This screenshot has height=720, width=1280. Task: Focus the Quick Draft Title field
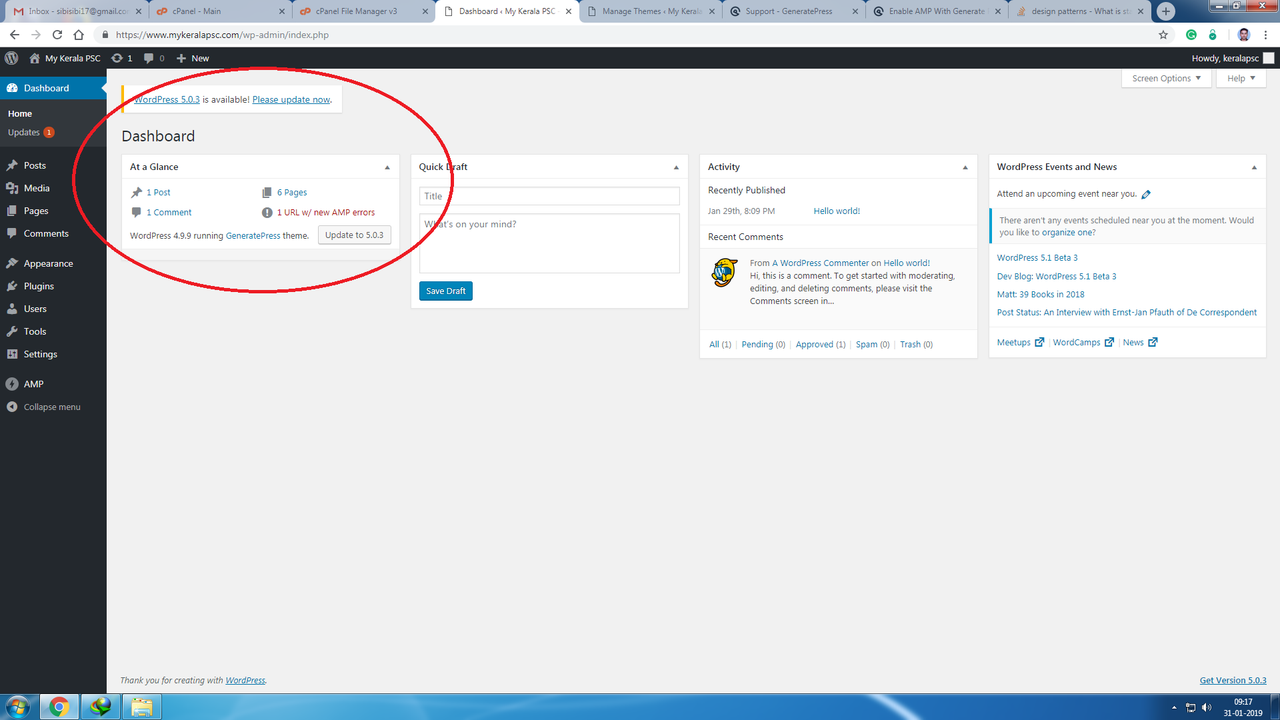(549, 196)
